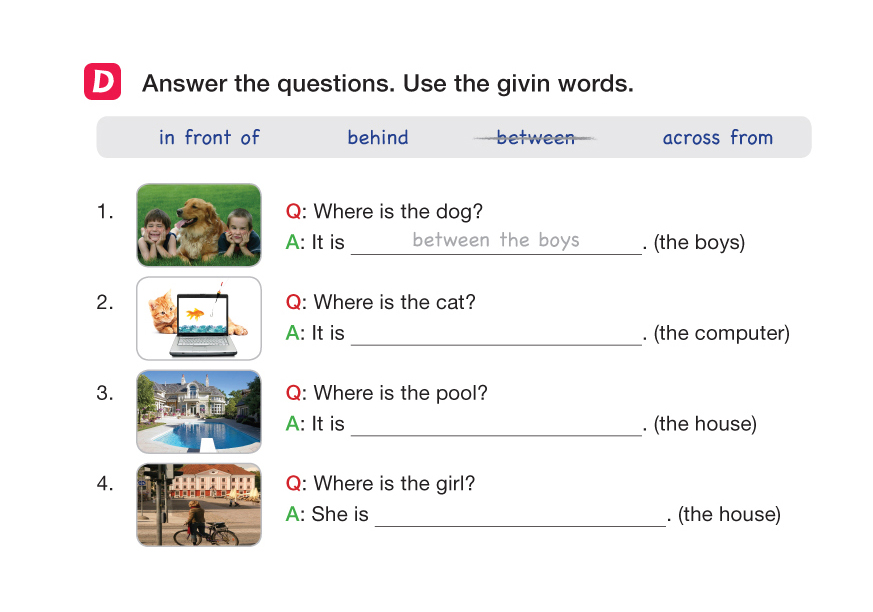Click the crossed-out word "between"
The width and height of the screenshot is (873, 612).
535,138
